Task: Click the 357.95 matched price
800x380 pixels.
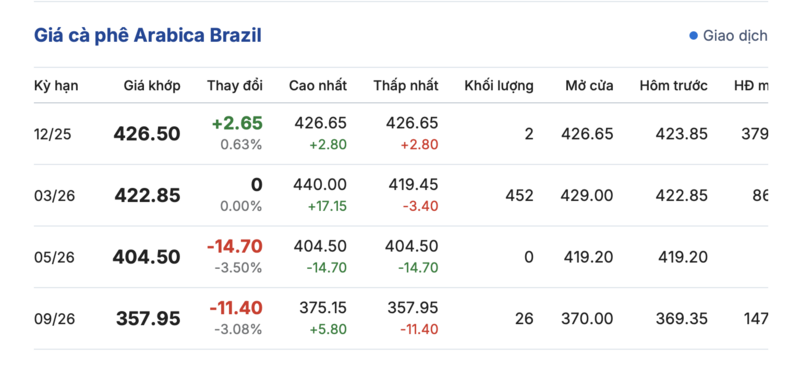Action: (148, 319)
